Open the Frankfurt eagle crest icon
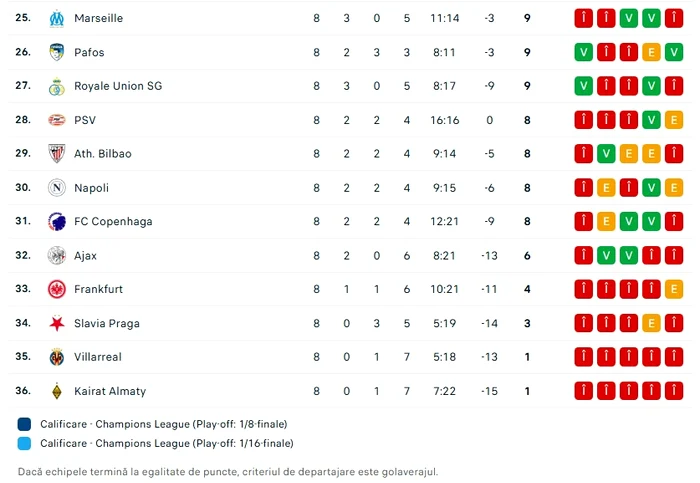The width and height of the screenshot is (700, 483). click(x=57, y=289)
